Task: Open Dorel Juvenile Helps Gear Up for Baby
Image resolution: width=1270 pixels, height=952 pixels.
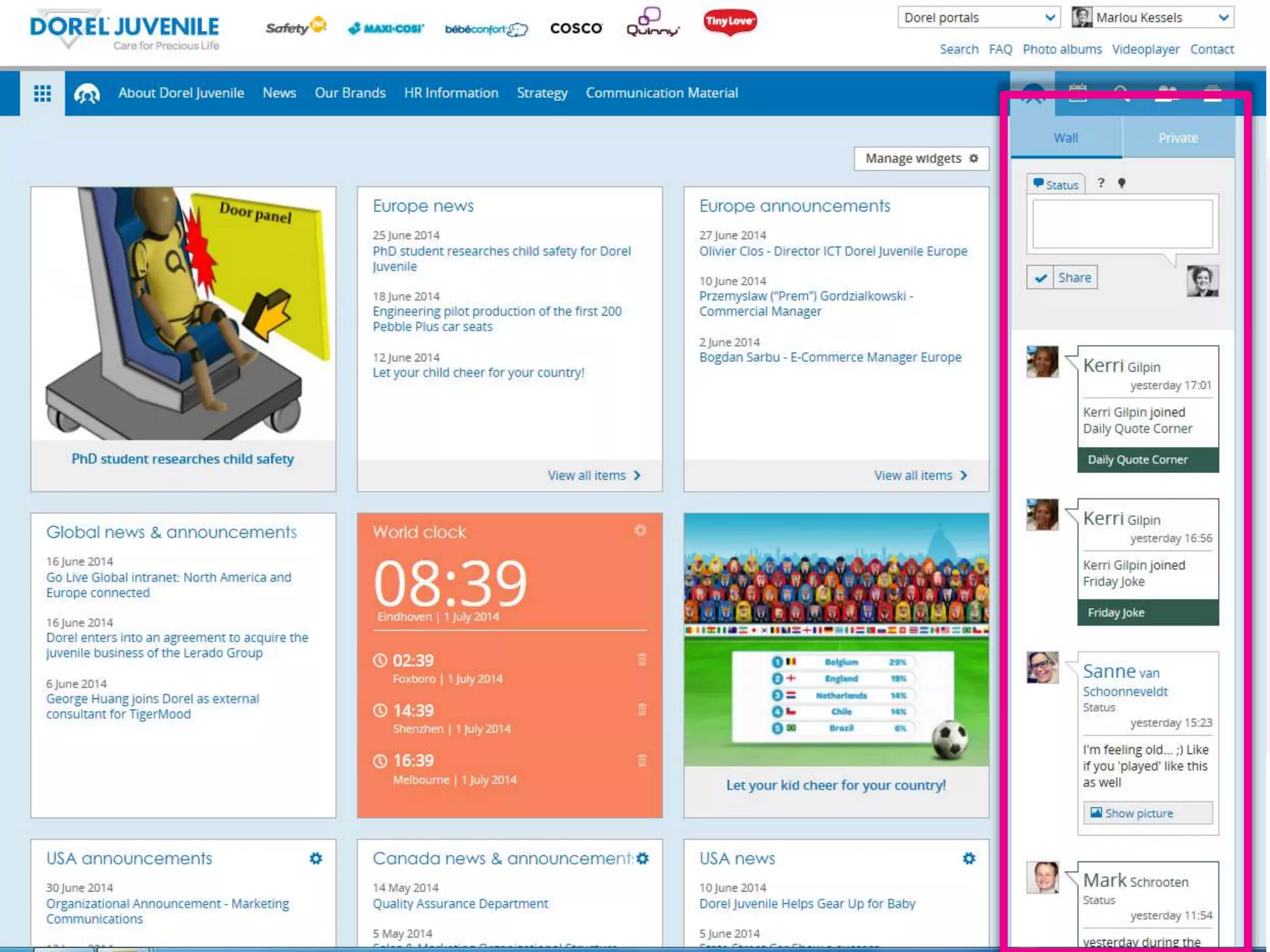Action: coord(807,904)
